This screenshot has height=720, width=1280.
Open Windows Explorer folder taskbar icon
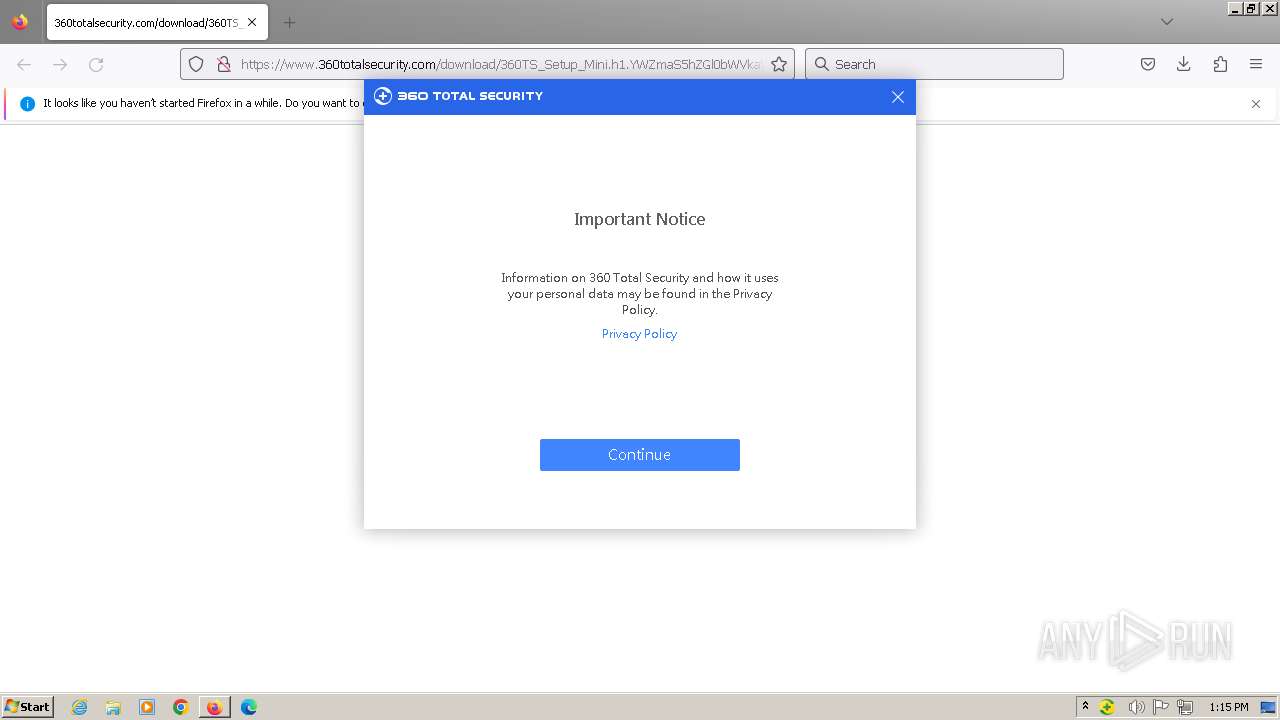click(x=113, y=707)
